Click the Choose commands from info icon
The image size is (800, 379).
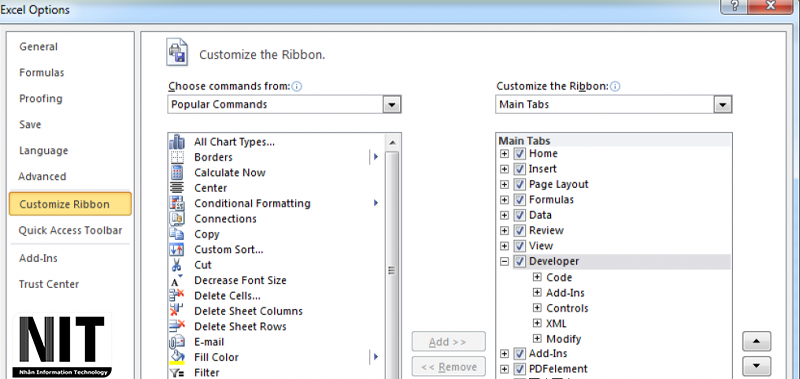pos(296,86)
